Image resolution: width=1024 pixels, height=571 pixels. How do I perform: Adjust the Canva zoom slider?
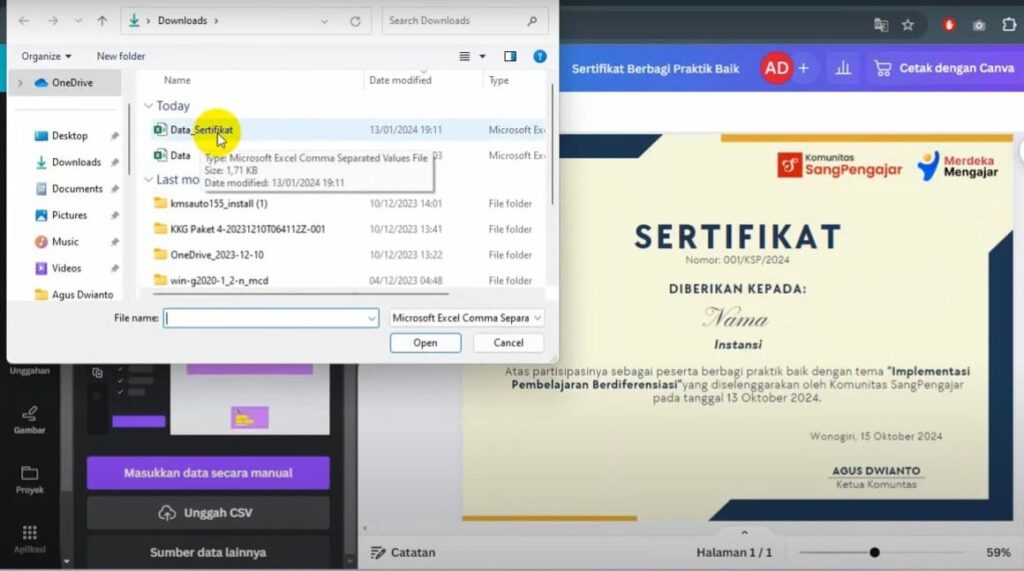874,553
